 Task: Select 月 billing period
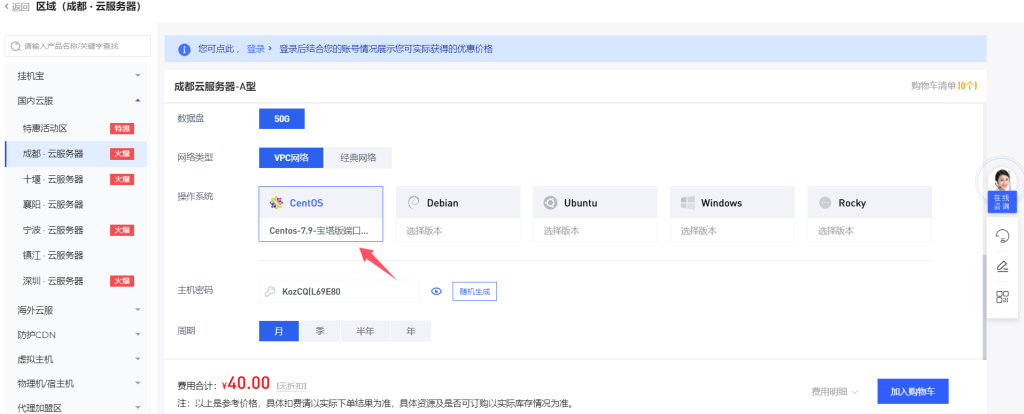[x=279, y=331]
